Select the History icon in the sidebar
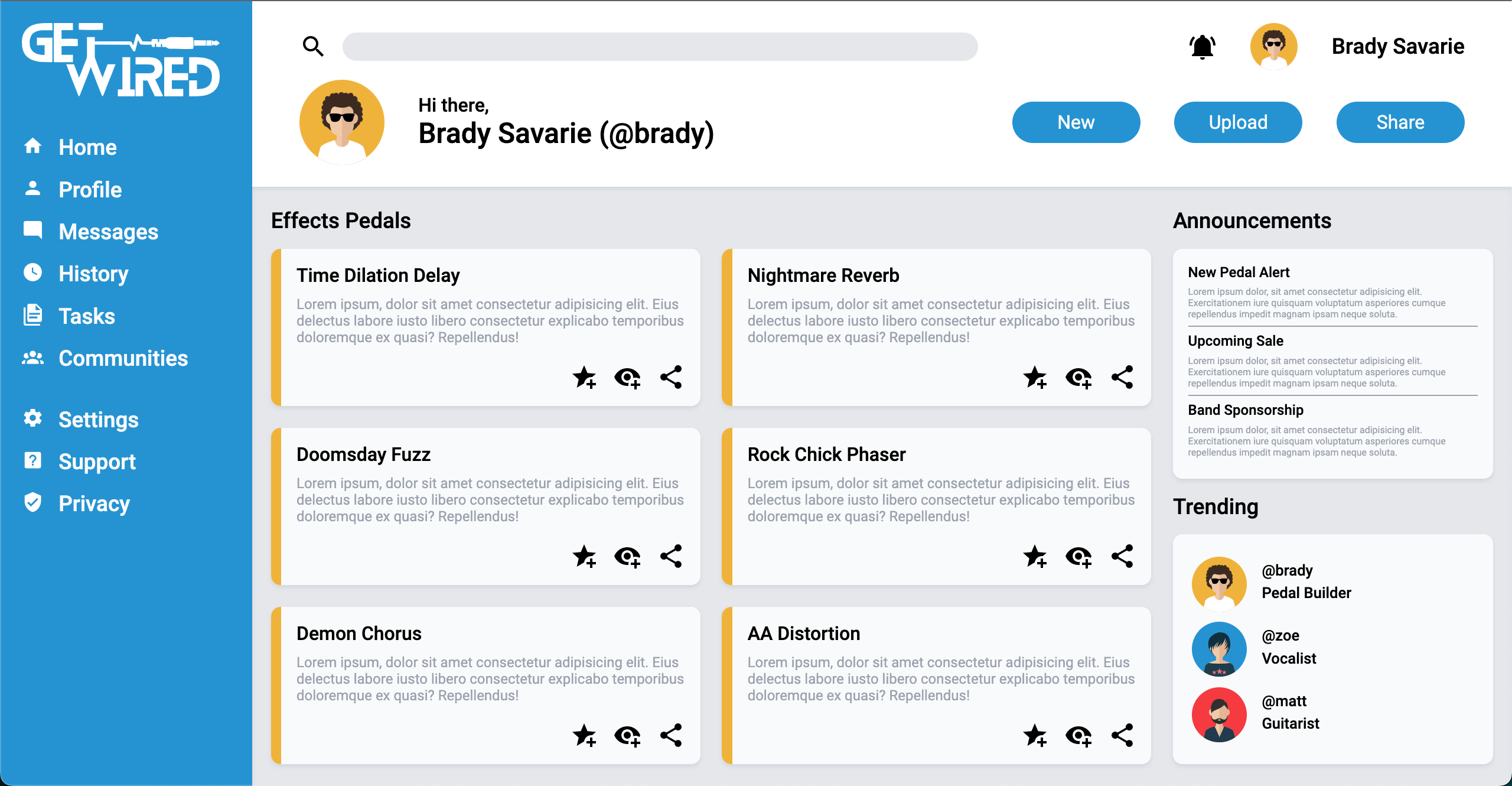Viewport: 1512px width, 786px height. [32, 273]
